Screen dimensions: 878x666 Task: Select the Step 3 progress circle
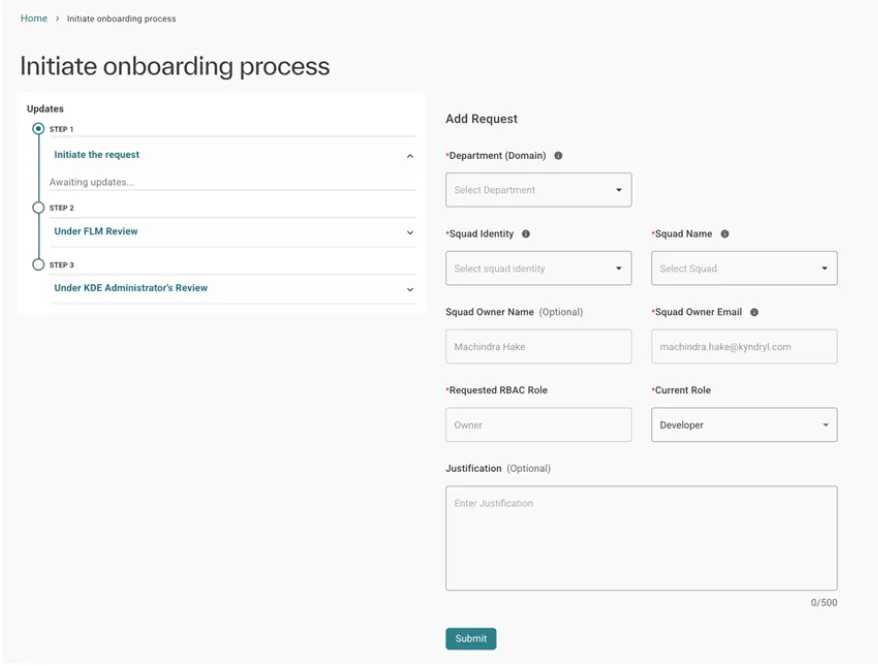click(38, 264)
